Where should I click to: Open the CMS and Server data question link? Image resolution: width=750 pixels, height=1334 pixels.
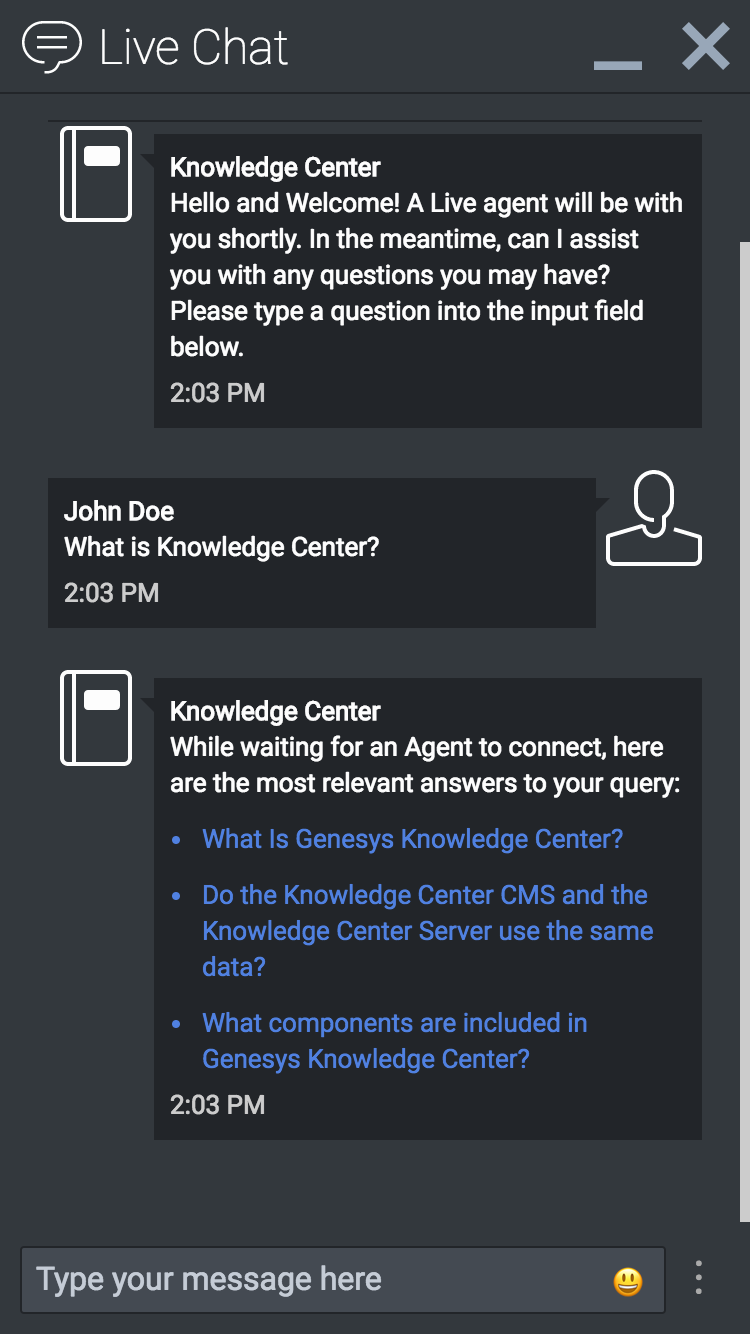pyautogui.click(x=426, y=931)
